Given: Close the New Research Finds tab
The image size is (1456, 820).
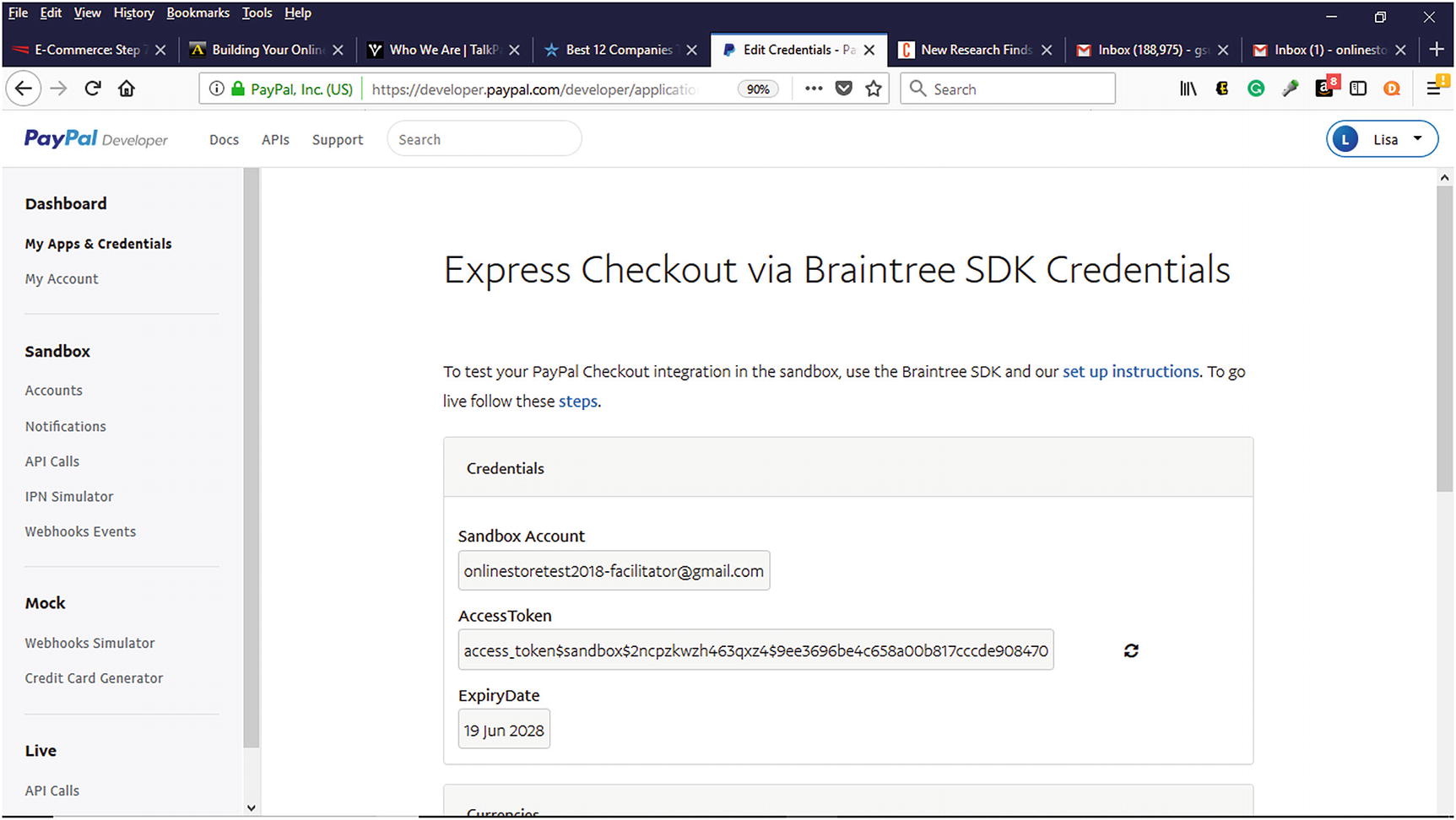Looking at the screenshot, I should point(1046,50).
